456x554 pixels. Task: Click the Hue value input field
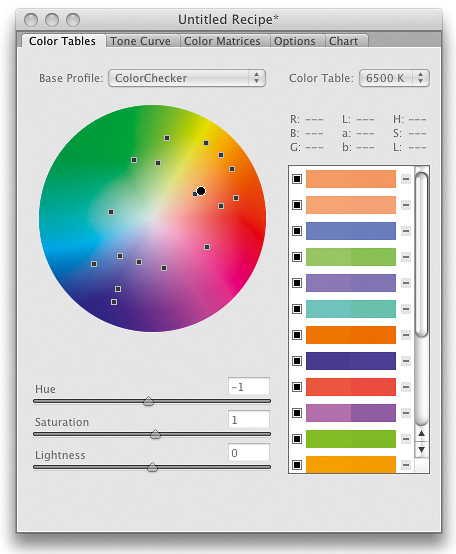coord(249,387)
